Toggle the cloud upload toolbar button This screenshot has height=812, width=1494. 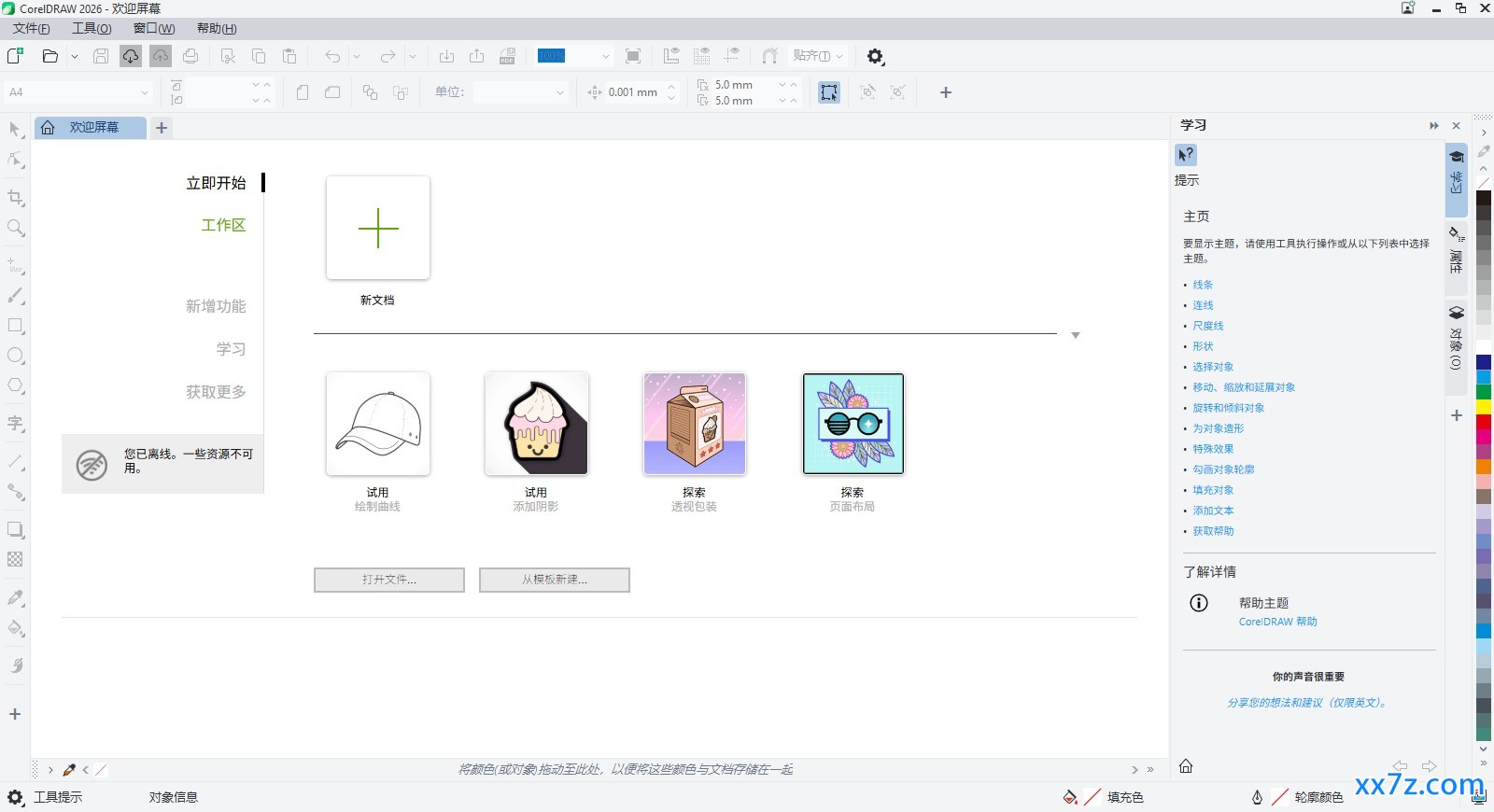[x=161, y=56]
